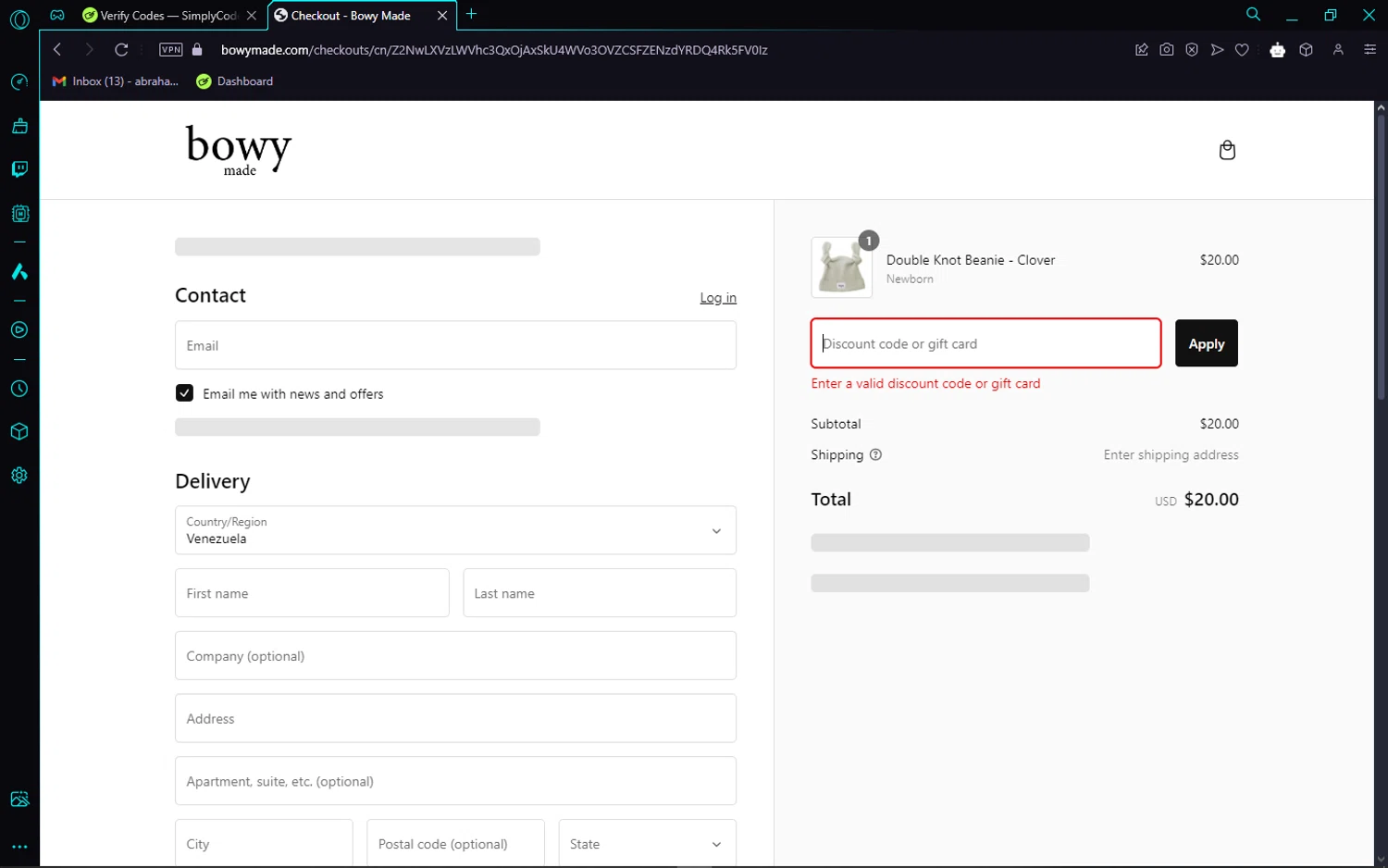Image resolution: width=1388 pixels, height=868 pixels.
Task: Click the extensions cube in the address bar
Action: (1306, 50)
